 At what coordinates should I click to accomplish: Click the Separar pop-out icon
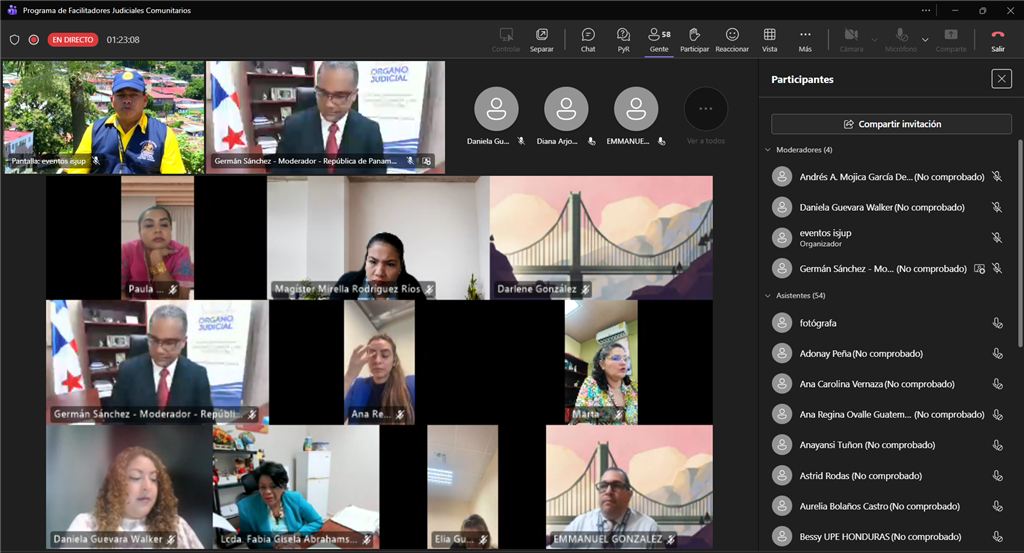click(541, 39)
